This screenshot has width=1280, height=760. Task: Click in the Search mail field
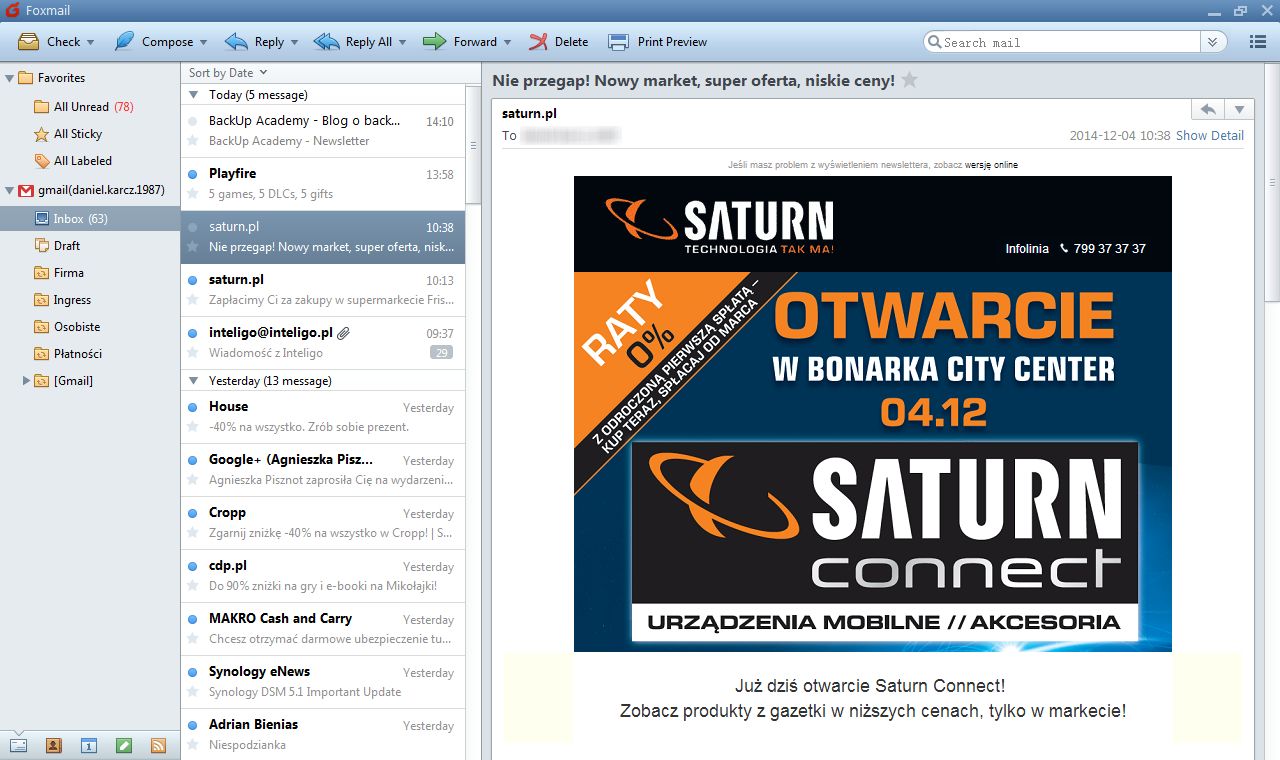(1070, 42)
